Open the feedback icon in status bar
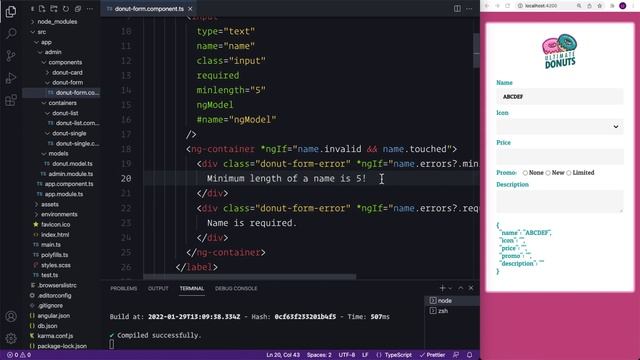The height and width of the screenshot is (360, 640). 456,355
